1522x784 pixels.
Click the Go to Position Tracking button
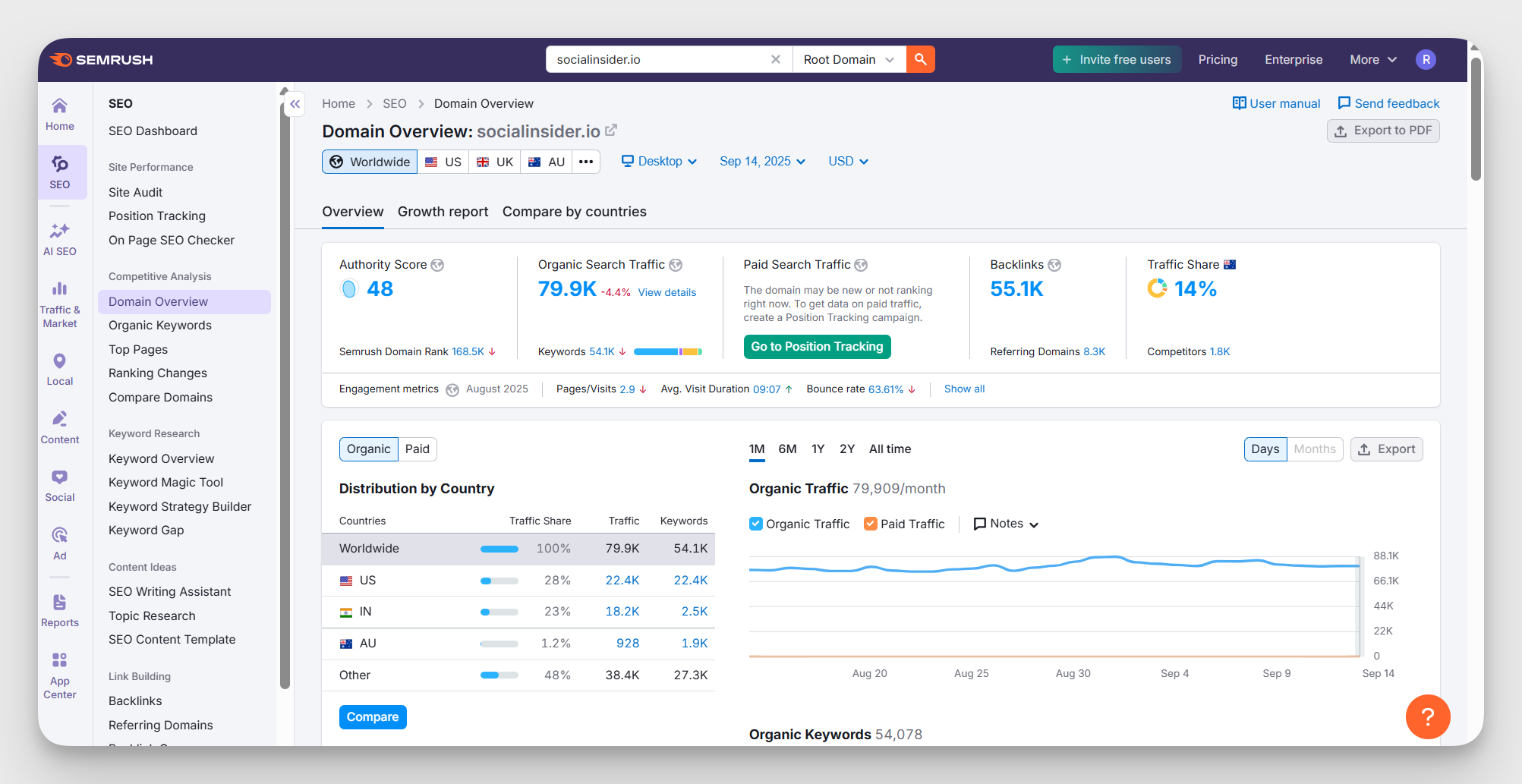click(x=817, y=347)
